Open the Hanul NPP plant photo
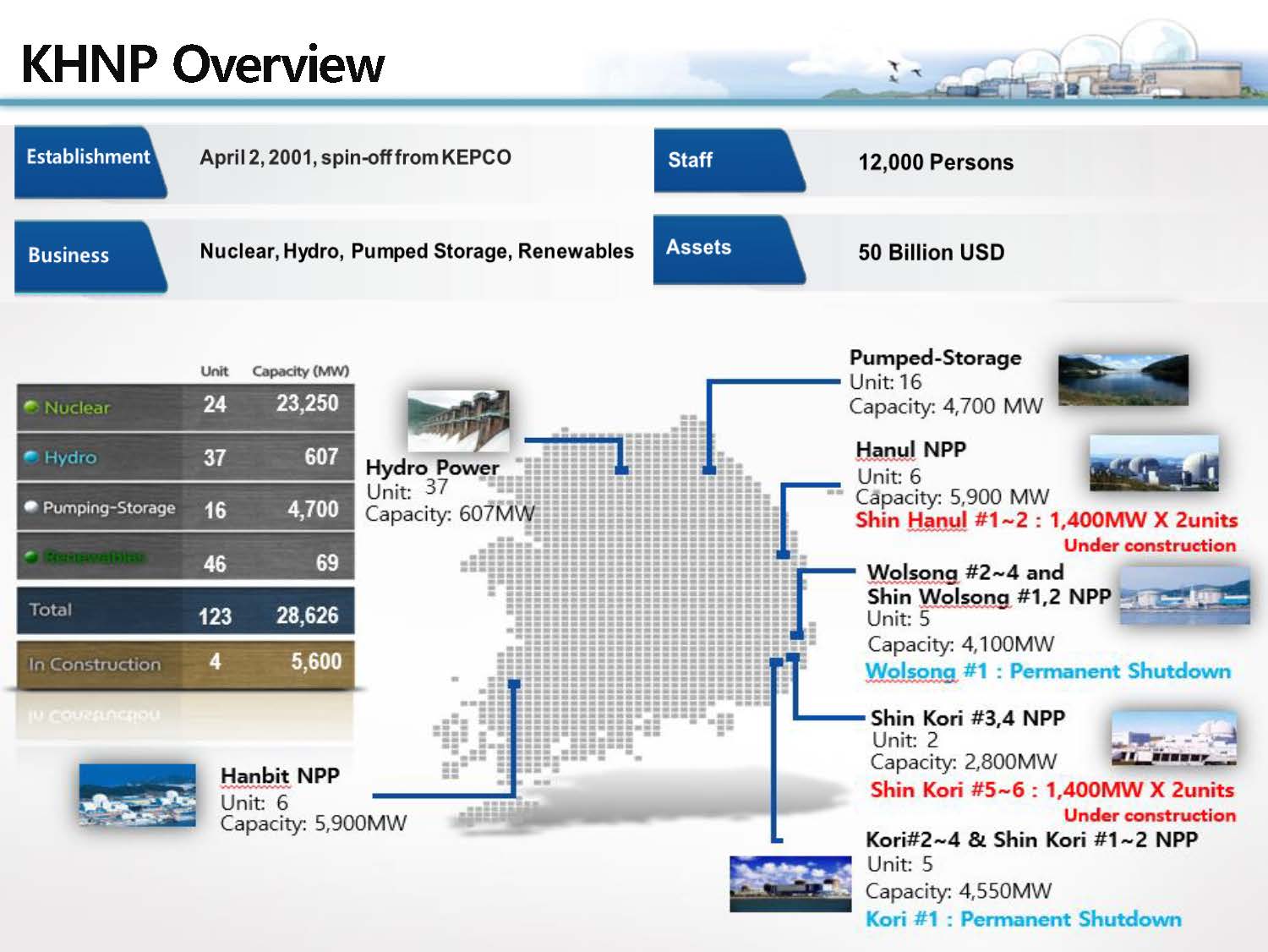Viewport: 1268px width, 952px height. click(x=1153, y=463)
